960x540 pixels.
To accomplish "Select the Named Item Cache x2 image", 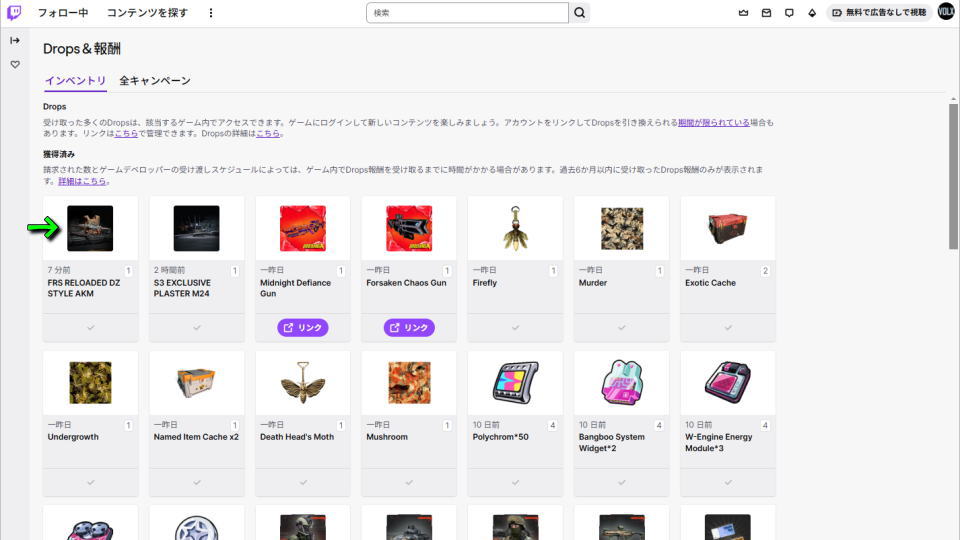I will pyautogui.click(x=196, y=383).
